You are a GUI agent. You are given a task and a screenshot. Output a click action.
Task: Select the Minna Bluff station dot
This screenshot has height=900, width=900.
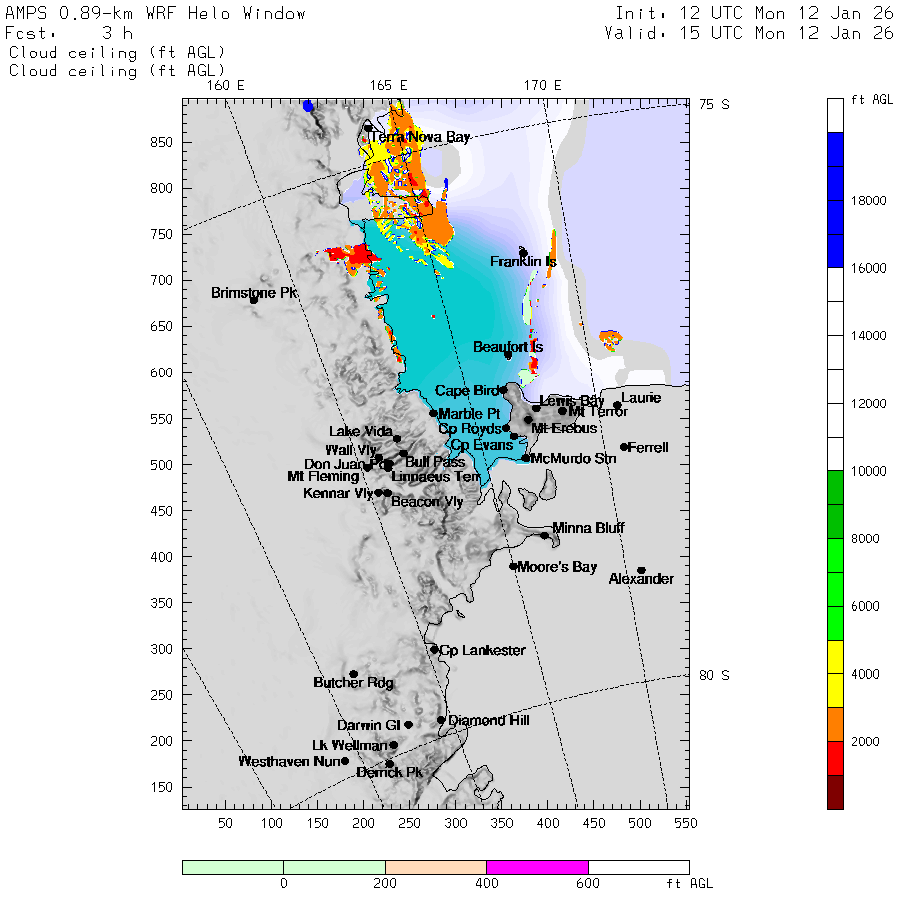coord(545,535)
